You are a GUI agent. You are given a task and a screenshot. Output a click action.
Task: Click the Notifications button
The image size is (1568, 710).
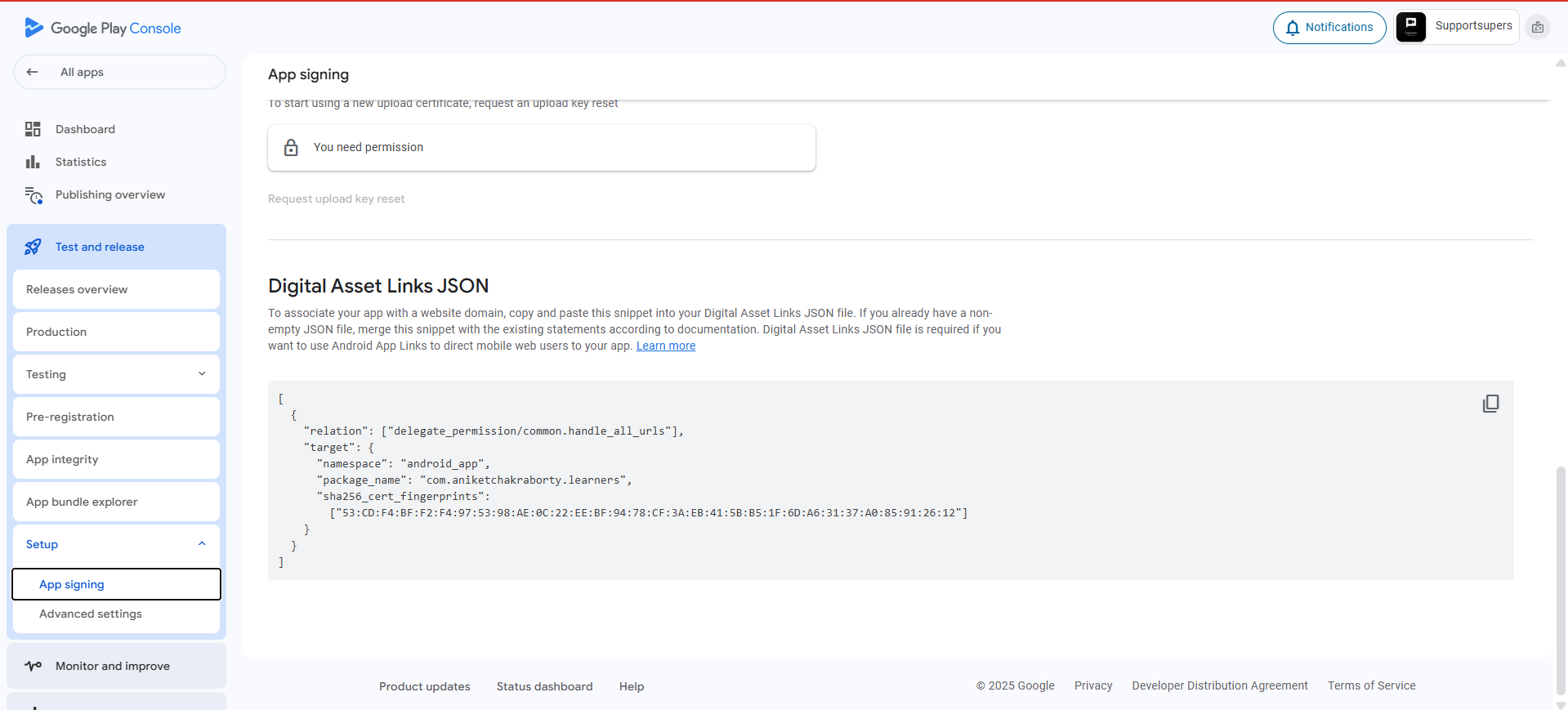[1329, 27]
